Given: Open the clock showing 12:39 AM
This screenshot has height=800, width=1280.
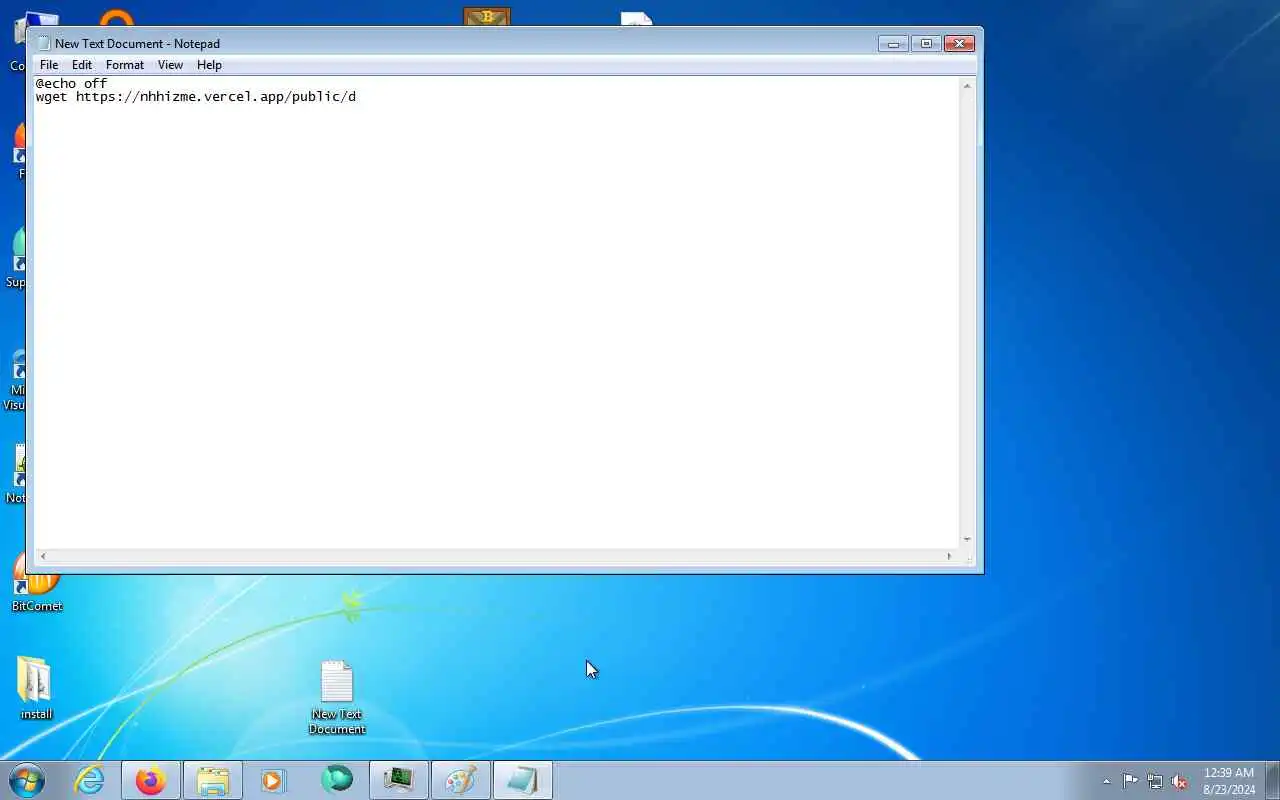Looking at the screenshot, I should click(1229, 781).
